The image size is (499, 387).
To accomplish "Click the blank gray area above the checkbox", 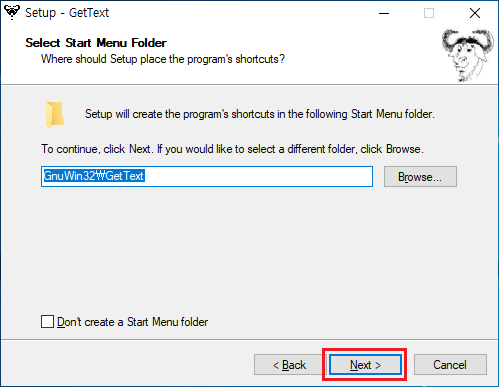I will 249,250.
